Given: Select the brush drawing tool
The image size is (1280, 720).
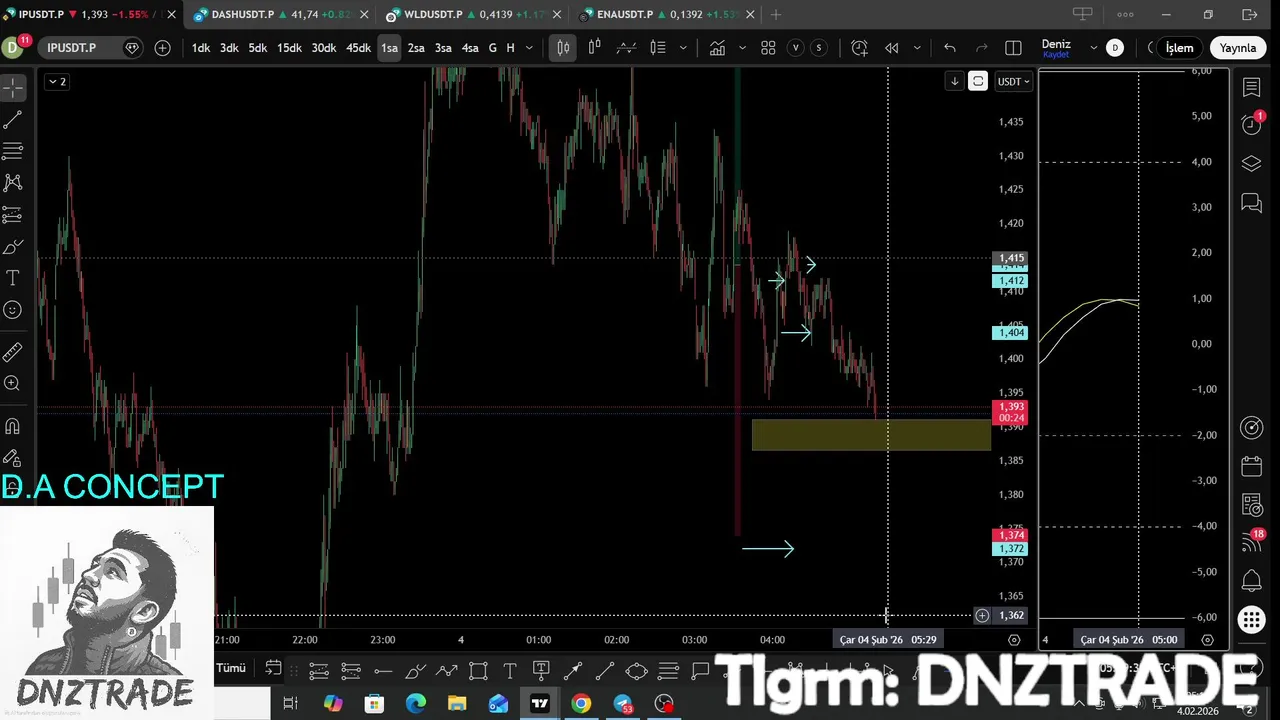Looking at the screenshot, I should 13,247.
